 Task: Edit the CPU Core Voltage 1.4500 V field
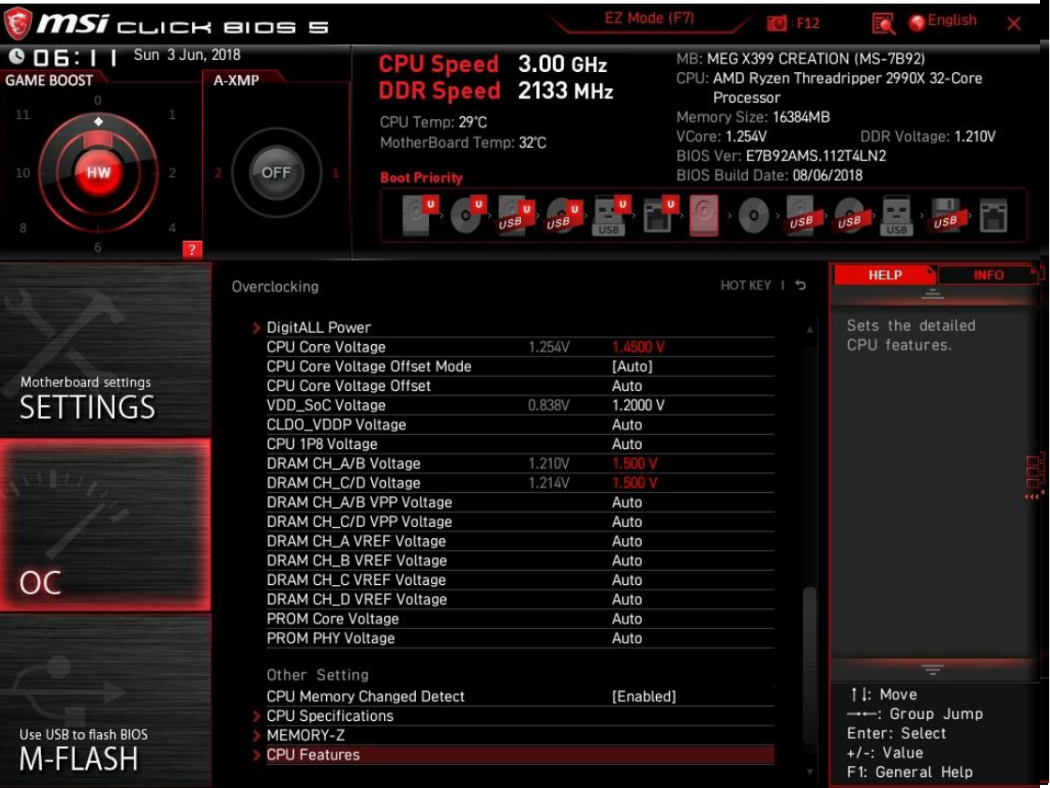point(638,347)
